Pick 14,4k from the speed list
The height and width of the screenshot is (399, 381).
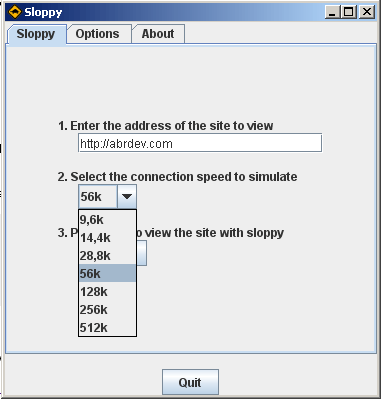(107, 238)
